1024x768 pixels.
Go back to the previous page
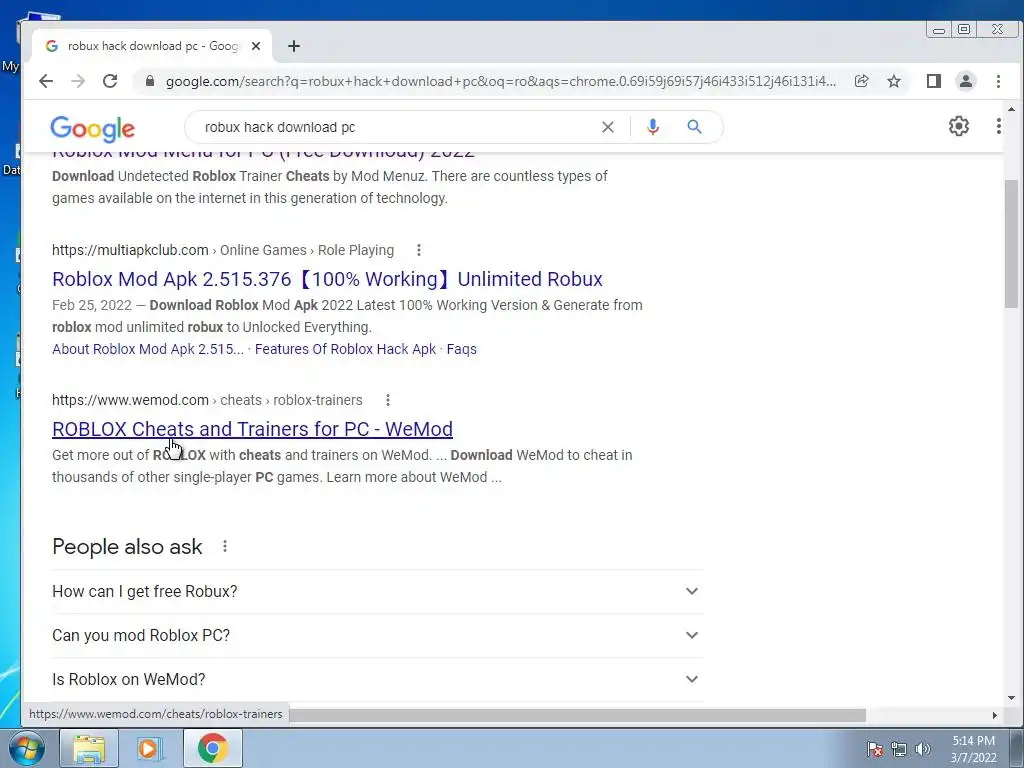coord(46,81)
